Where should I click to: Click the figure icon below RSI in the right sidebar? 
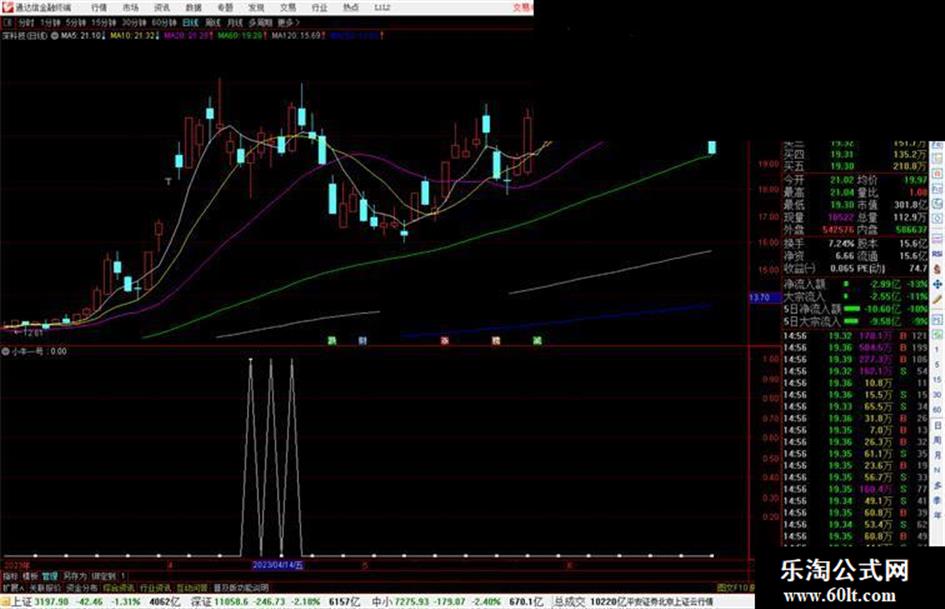pos(937,269)
